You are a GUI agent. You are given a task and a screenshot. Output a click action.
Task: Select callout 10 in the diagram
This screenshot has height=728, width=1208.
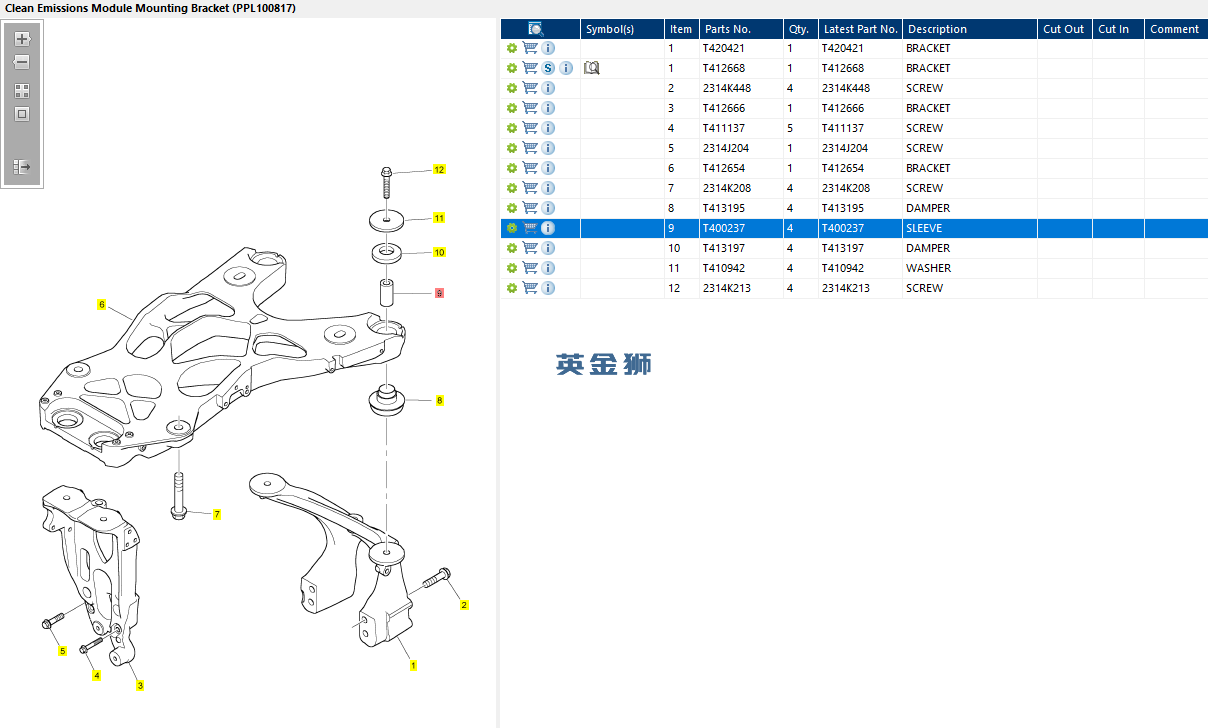pos(438,252)
